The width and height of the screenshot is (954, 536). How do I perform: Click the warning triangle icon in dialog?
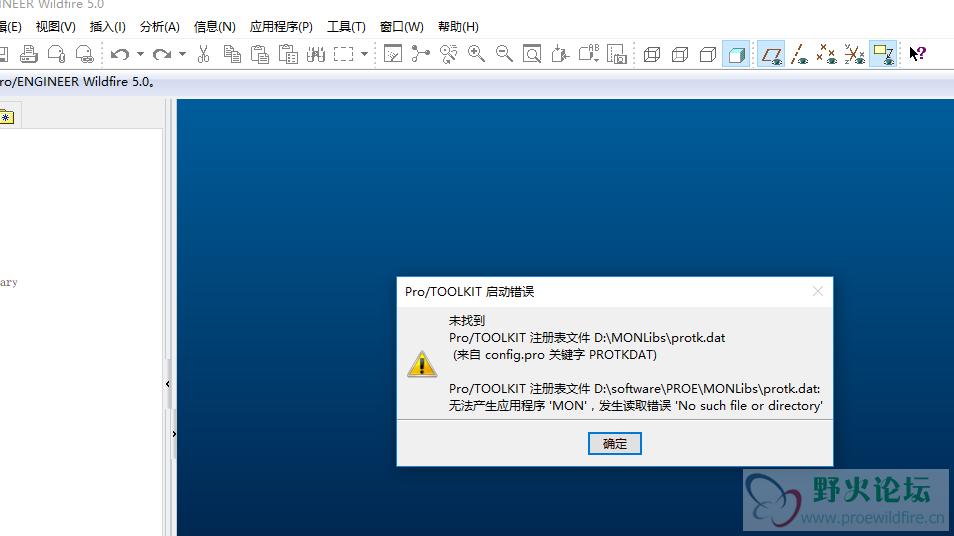pyautogui.click(x=422, y=364)
